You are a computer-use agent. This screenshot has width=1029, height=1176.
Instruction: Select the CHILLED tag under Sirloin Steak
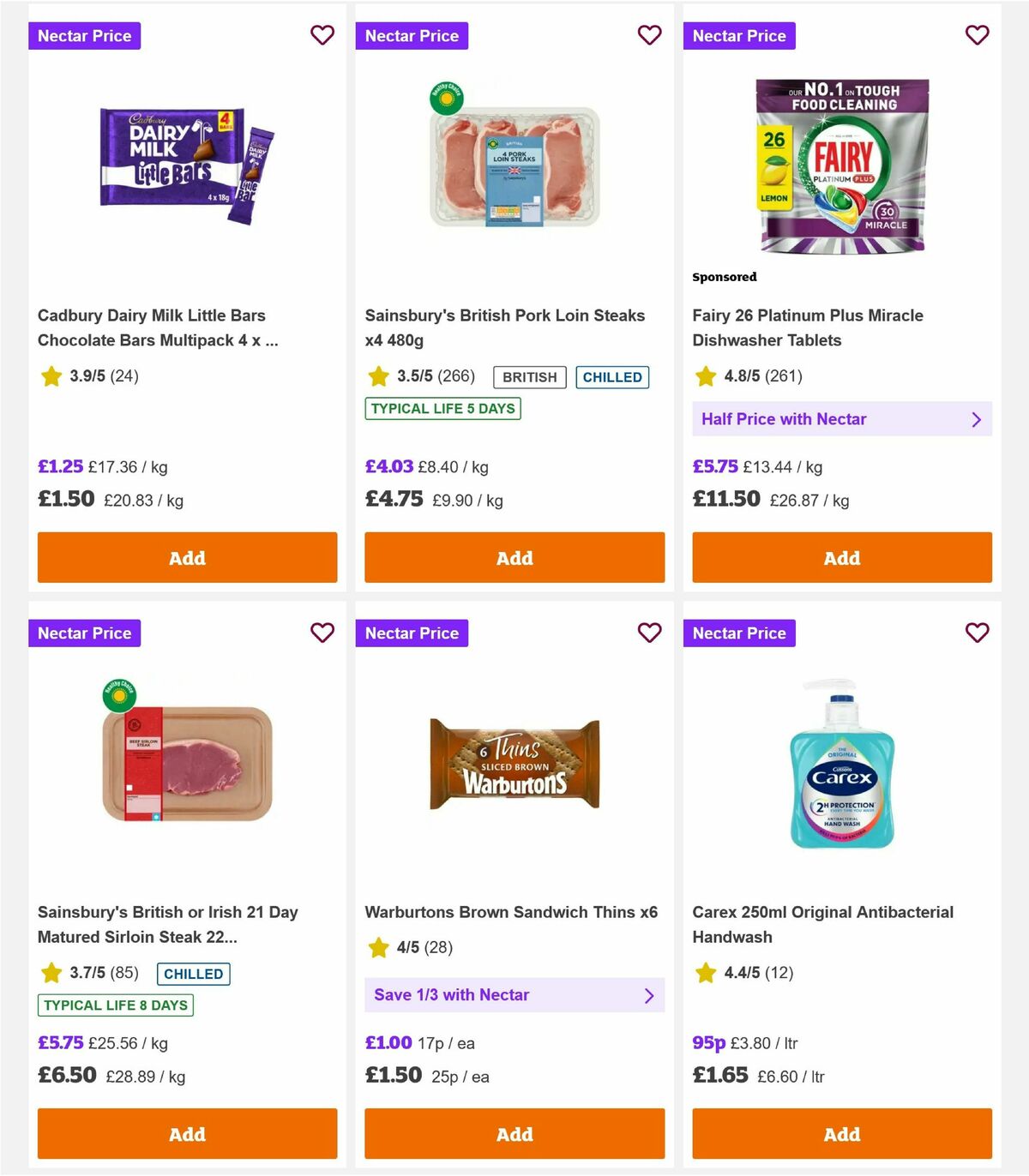(x=193, y=974)
